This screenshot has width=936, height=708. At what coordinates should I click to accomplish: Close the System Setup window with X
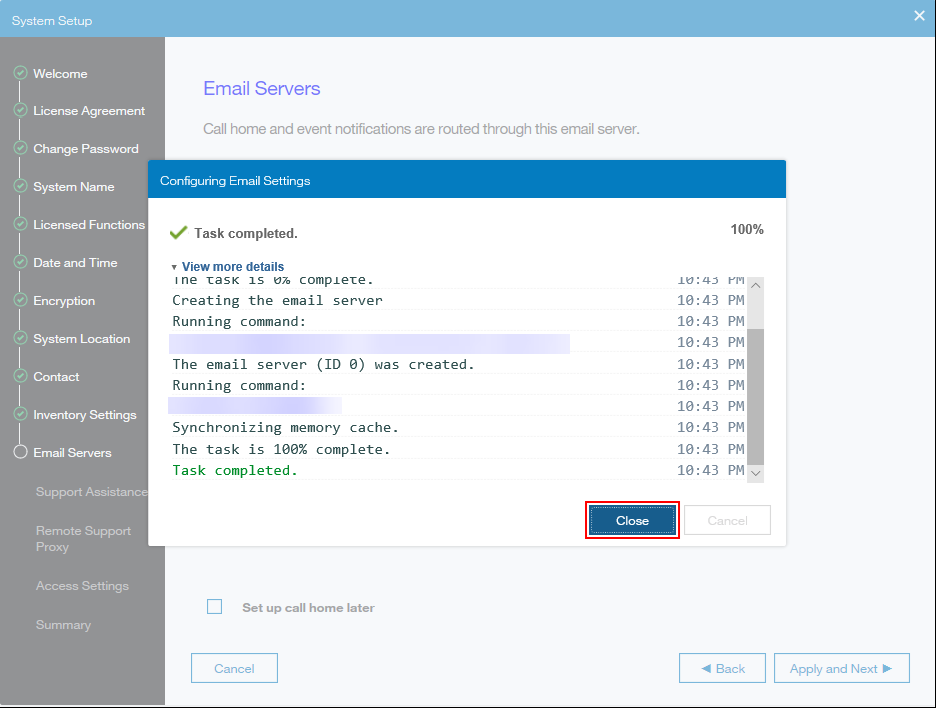coord(919,15)
